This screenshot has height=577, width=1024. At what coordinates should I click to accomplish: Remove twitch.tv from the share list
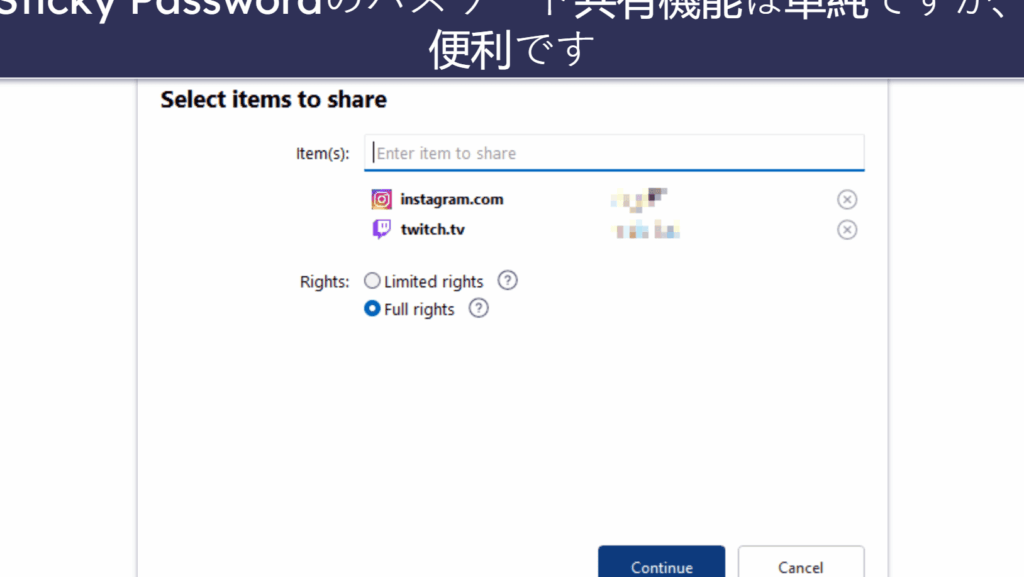coord(847,230)
